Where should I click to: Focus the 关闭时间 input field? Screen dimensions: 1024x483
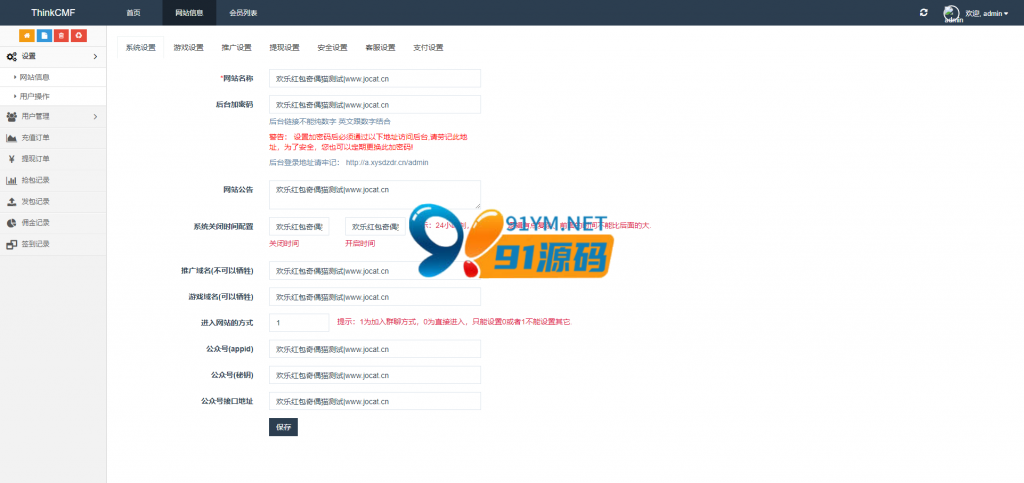click(299, 227)
